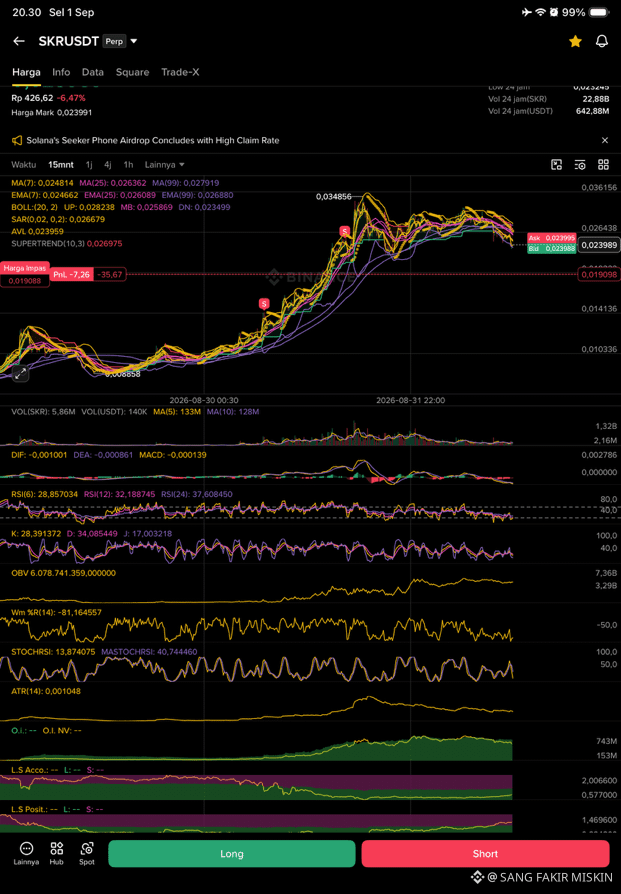621x894 pixels.
Task: Expand chart to fullscreen
Action: (x=20, y=374)
